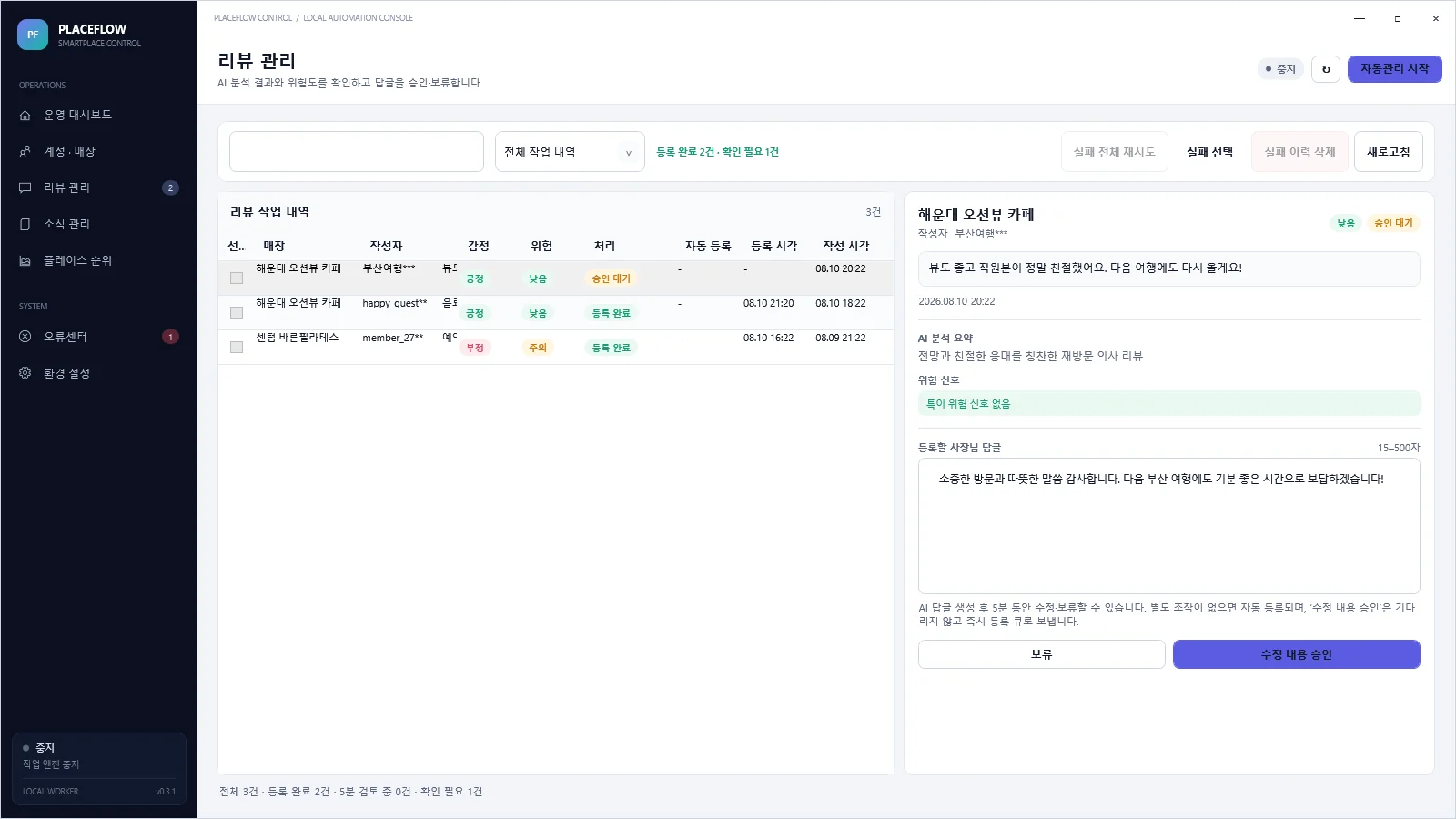
Task: Open 플레이스 순위 menu item
Action: (x=99, y=260)
